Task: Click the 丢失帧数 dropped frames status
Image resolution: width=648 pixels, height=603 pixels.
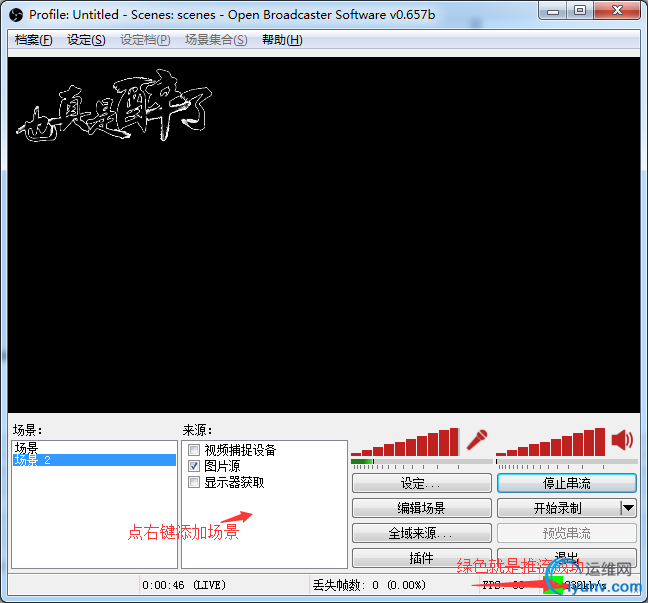Action: [x=369, y=585]
